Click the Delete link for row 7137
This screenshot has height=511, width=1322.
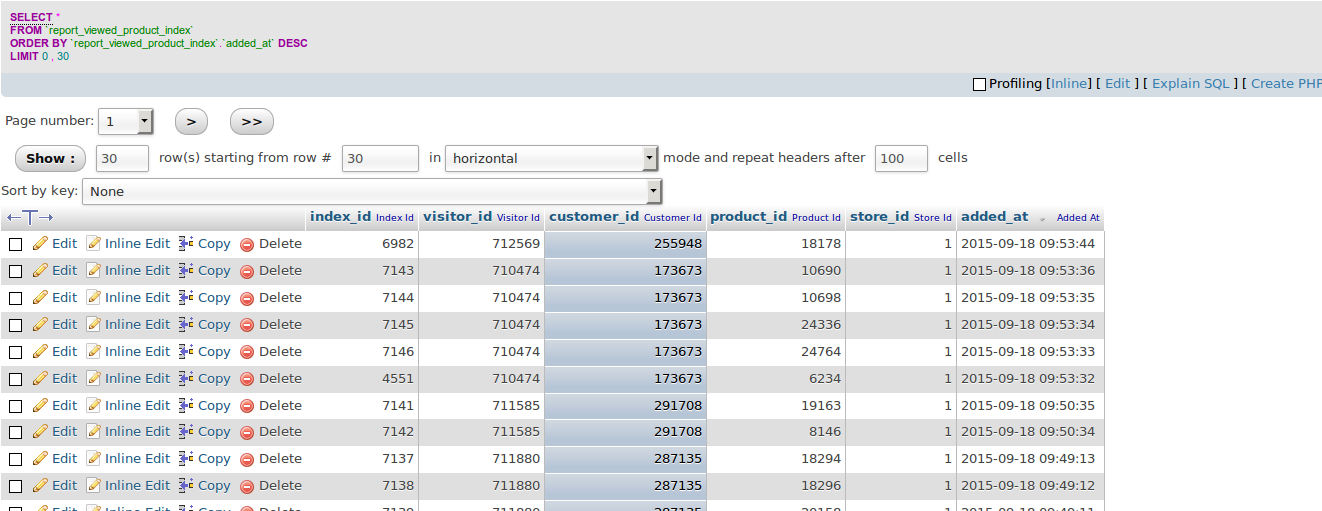point(280,459)
